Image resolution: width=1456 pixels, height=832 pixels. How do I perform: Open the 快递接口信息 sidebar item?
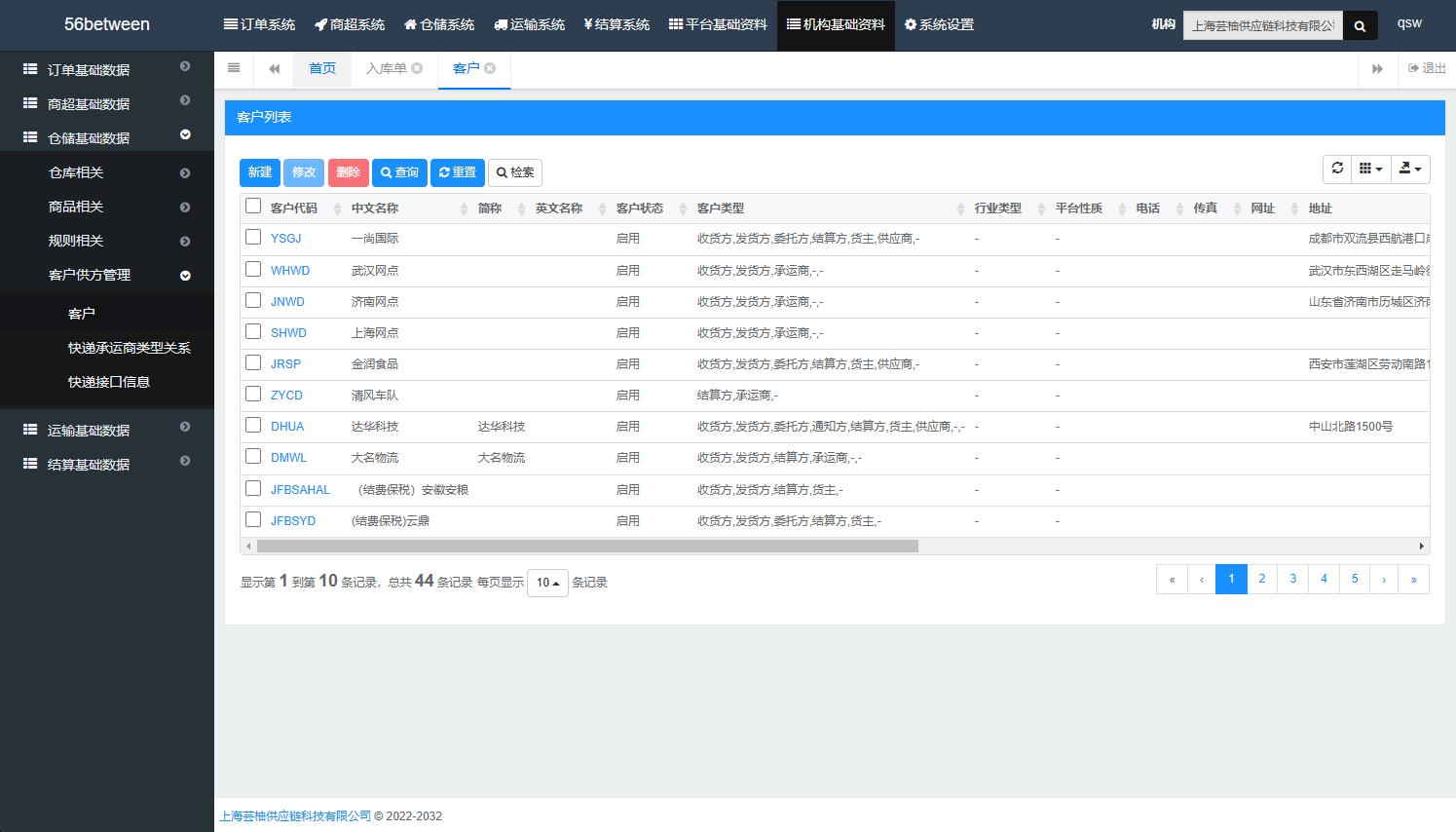pos(109,382)
